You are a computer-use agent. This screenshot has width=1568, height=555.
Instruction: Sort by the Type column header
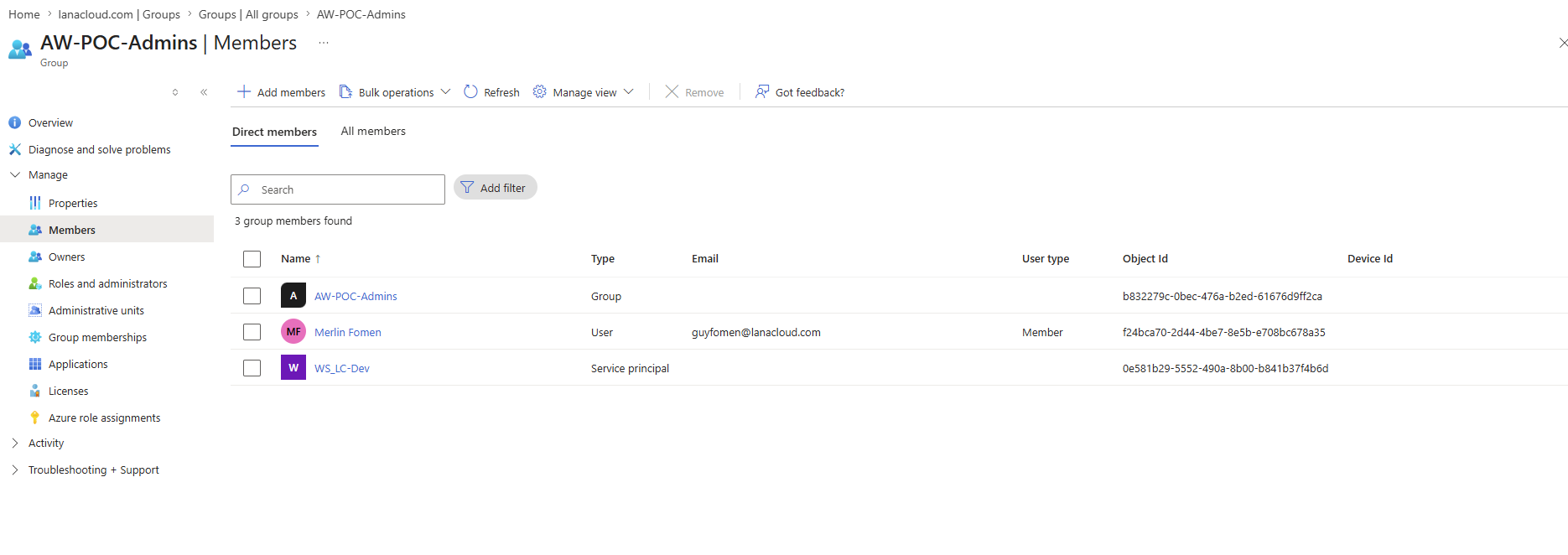coord(603,259)
